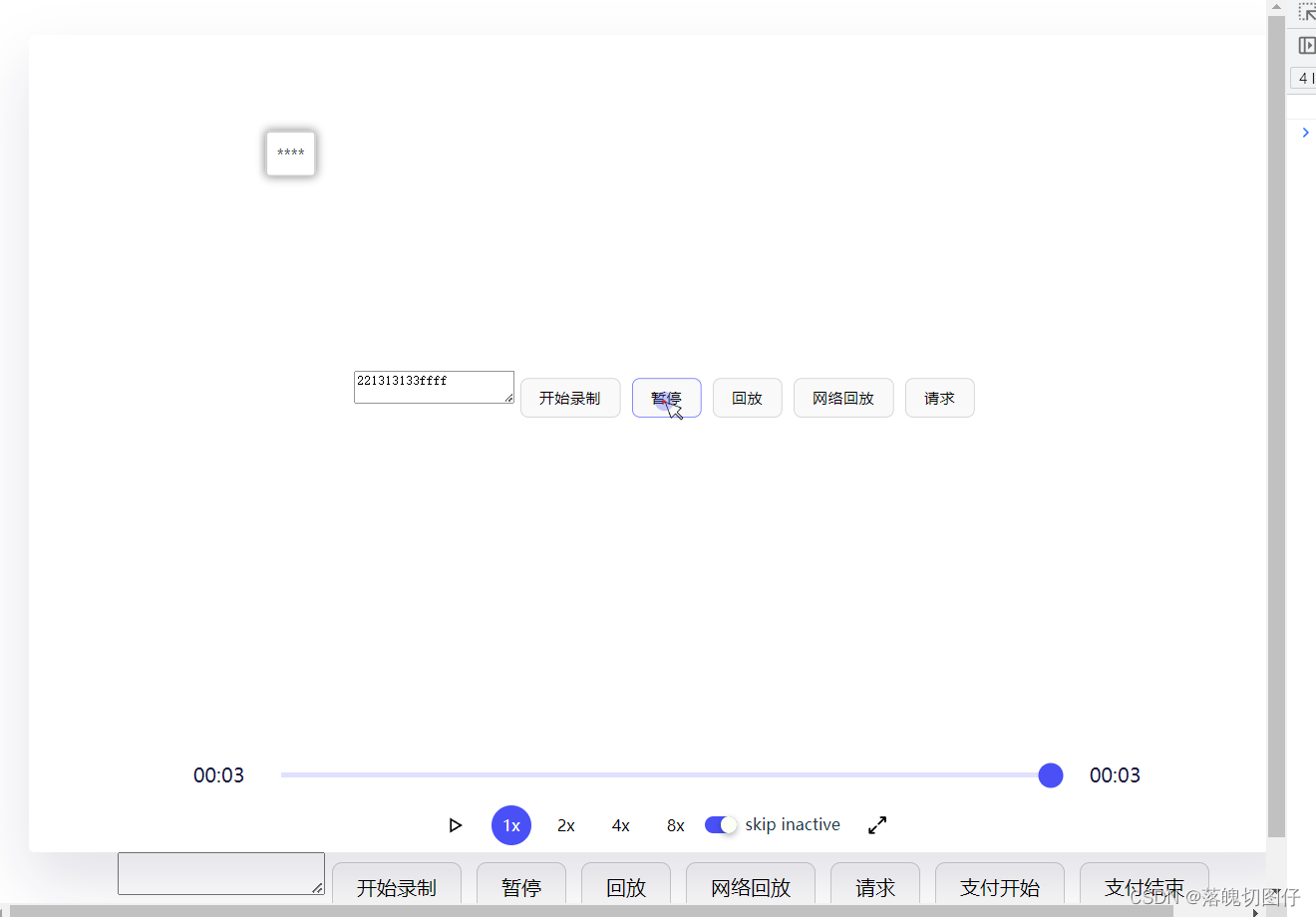Set playback speed to 8x
This screenshot has width=1316, height=917.
674,824
